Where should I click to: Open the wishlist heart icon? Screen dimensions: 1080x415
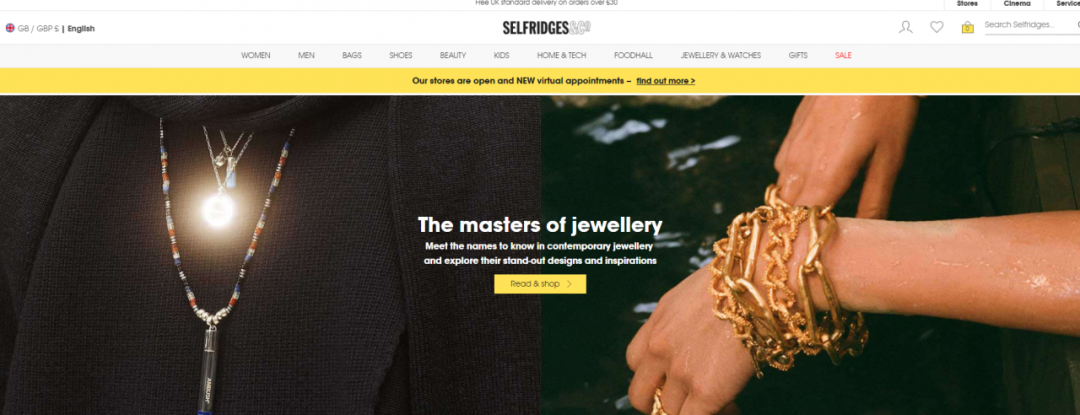[x=937, y=28]
